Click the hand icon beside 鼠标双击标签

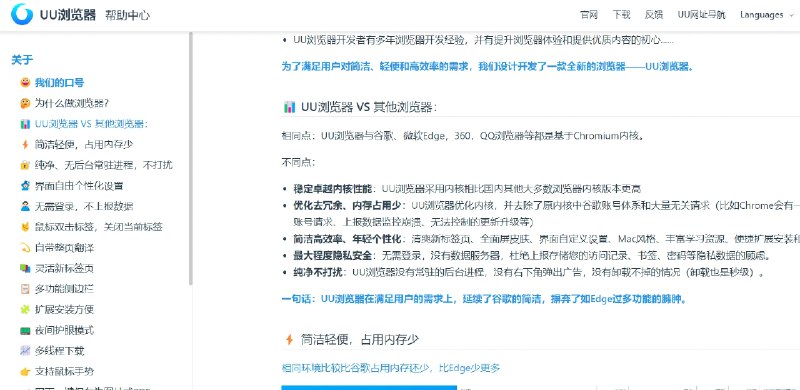coord(25,227)
